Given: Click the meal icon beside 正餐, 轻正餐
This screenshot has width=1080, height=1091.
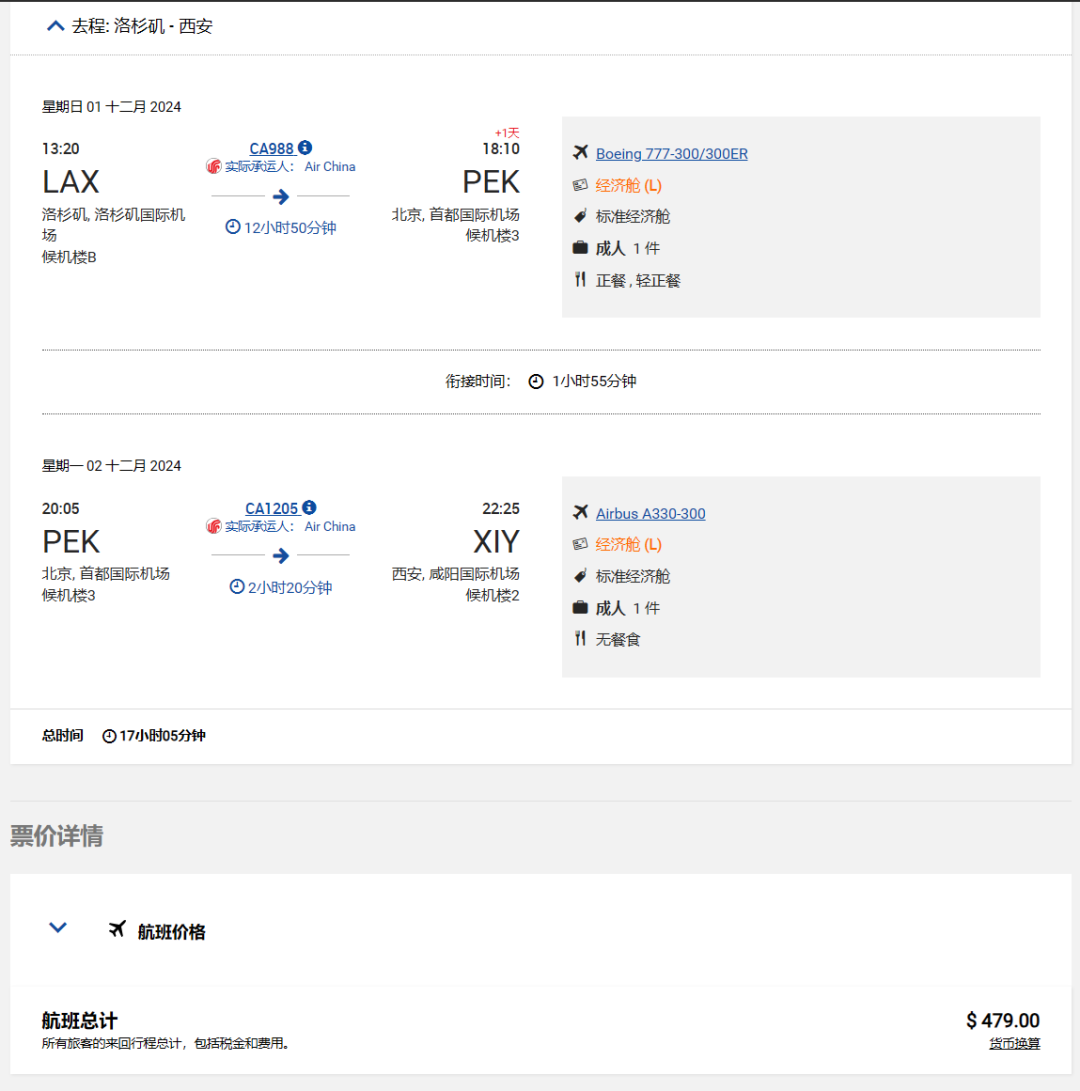Looking at the screenshot, I should click(580, 280).
